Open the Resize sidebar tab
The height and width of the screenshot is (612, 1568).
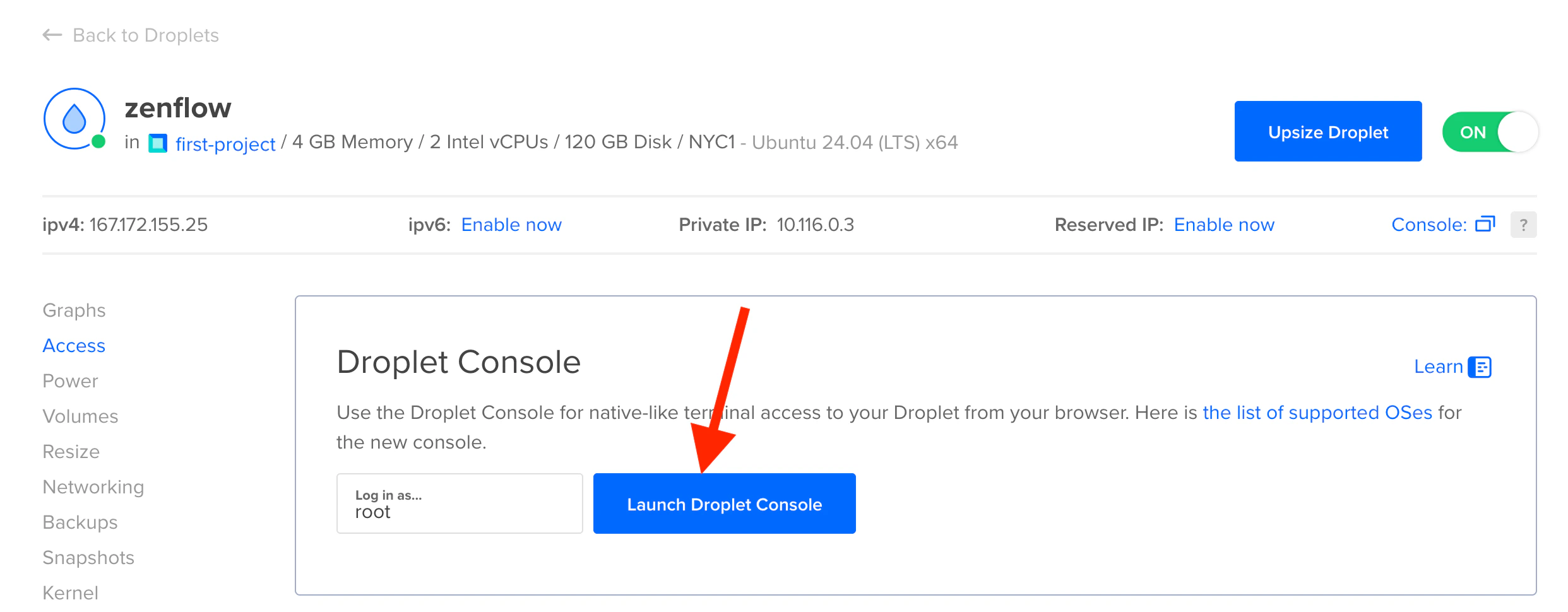pos(71,452)
